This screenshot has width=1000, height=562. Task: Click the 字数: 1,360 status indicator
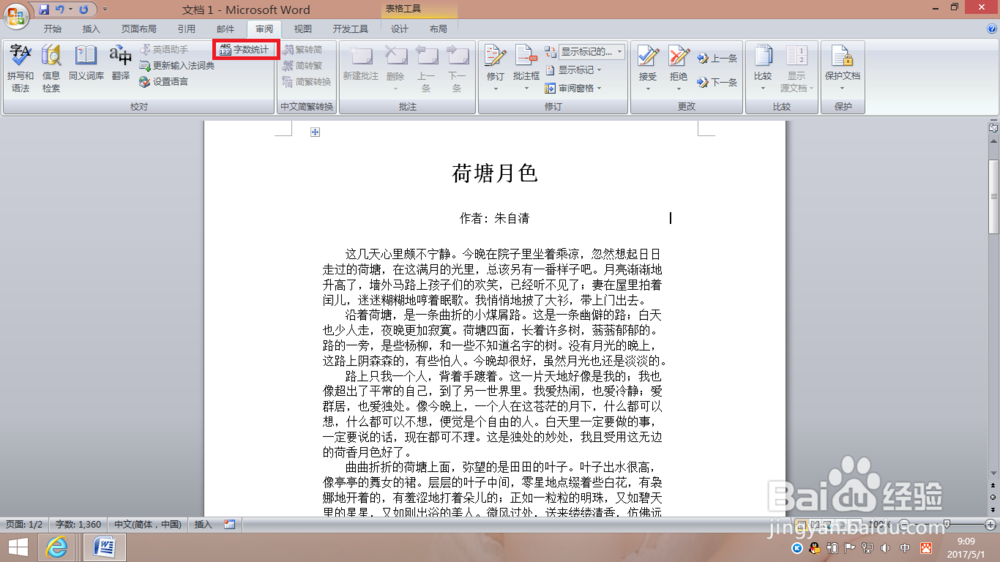pos(78,524)
